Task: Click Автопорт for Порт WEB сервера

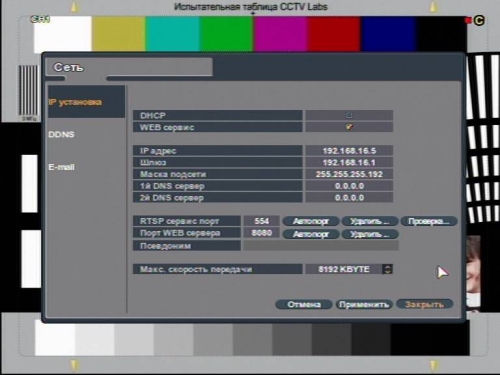Action: pyautogui.click(x=311, y=234)
